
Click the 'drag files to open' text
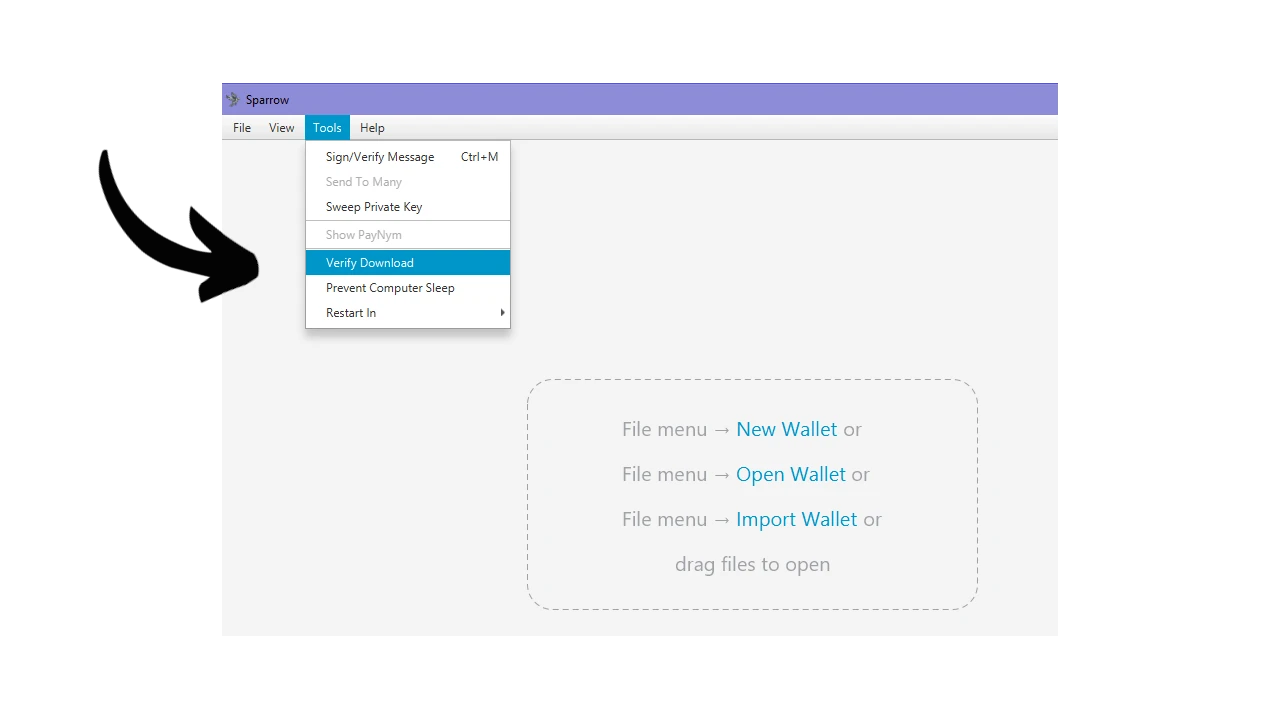point(752,564)
